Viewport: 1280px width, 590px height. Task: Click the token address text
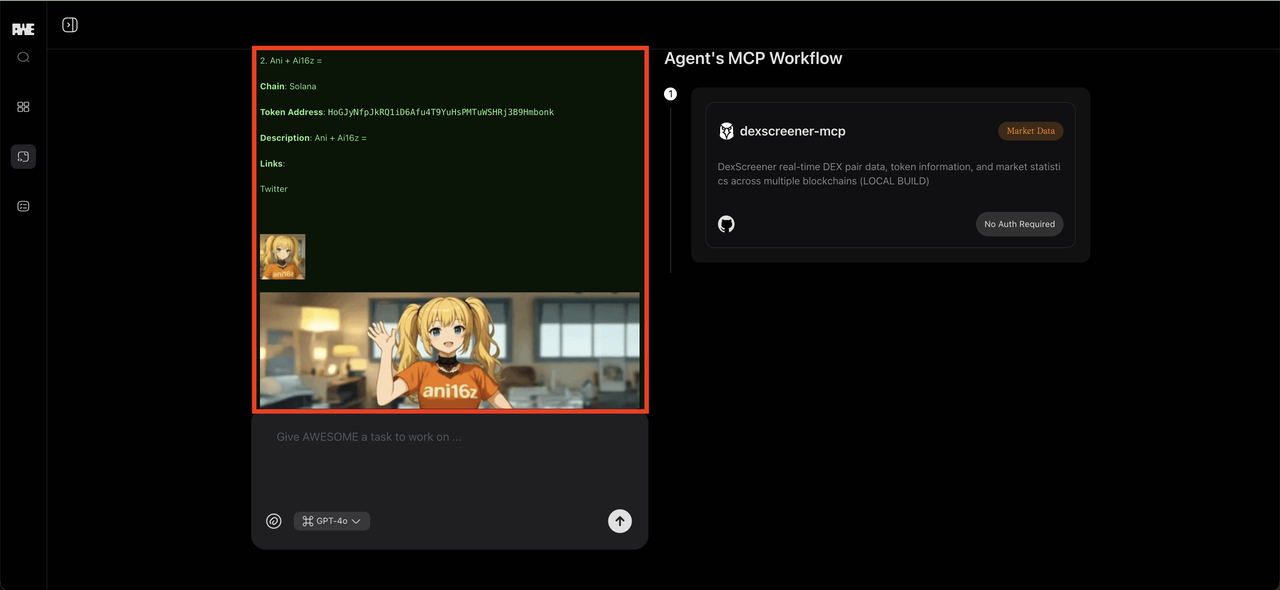click(x=440, y=112)
